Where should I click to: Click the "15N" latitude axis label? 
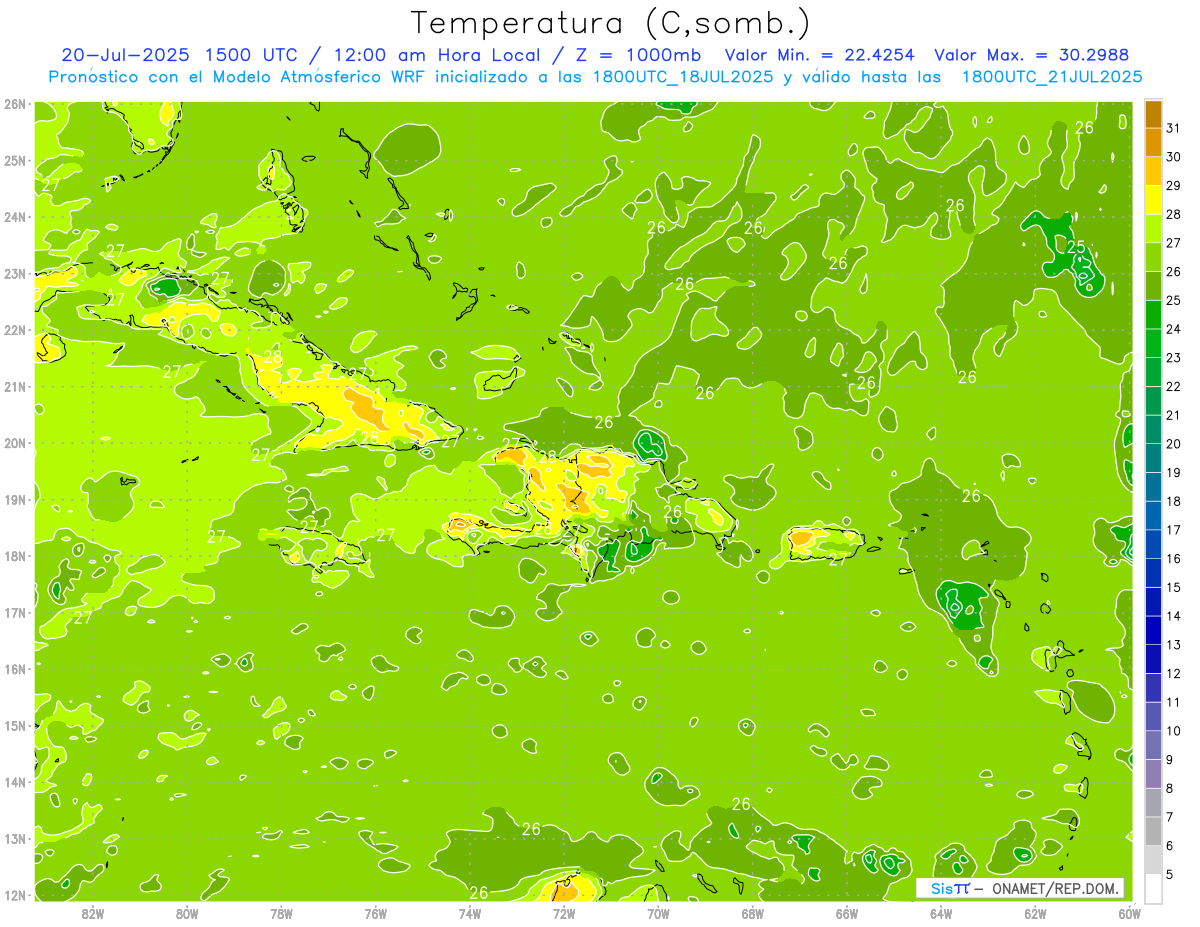click(15, 726)
